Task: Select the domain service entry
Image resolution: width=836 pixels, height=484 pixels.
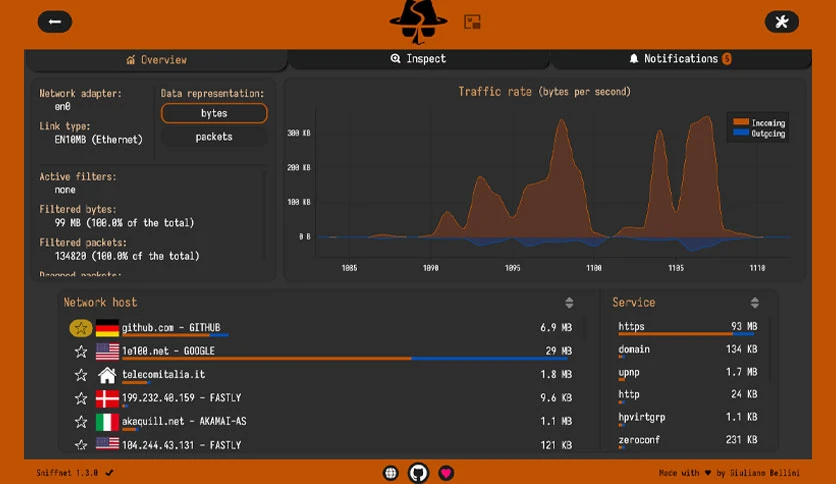Action: tap(688, 350)
